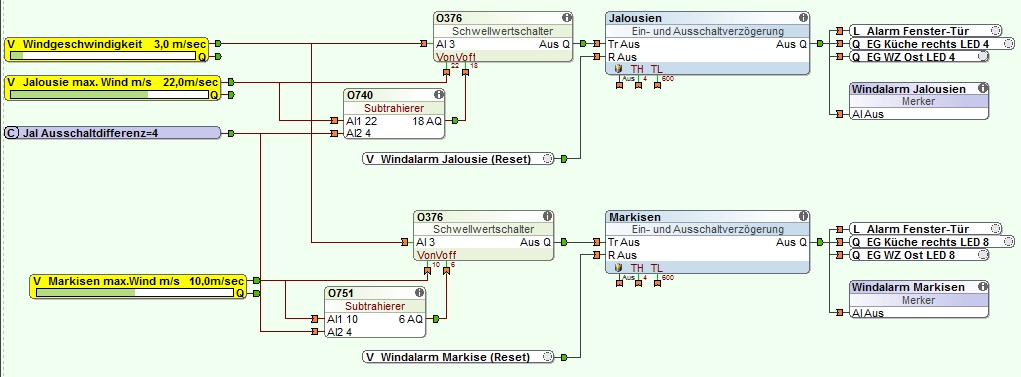Click info icon on O751 Subtrahierer block
The width and height of the screenshot is (1021, 377).
click(x=419, y=293)
